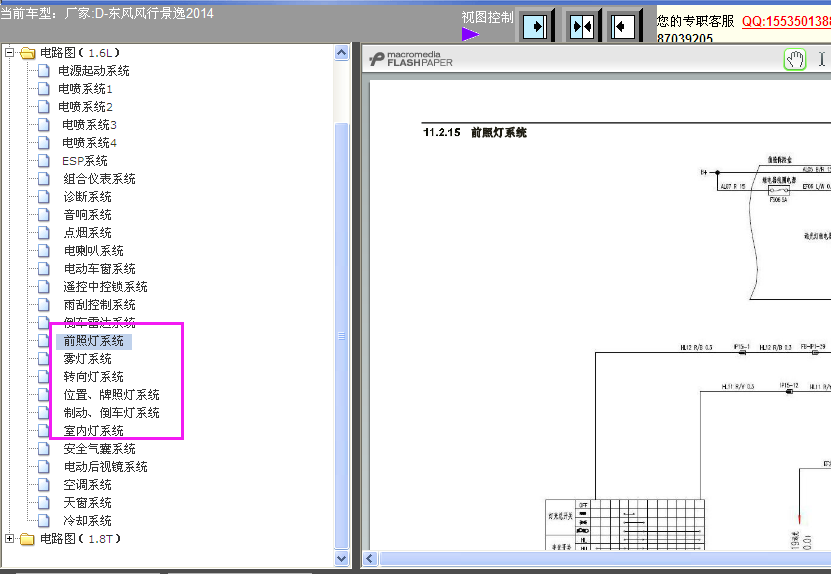Select the 前照灯系统 tree entry
831x574 pixels.
(x=94, y=341)
